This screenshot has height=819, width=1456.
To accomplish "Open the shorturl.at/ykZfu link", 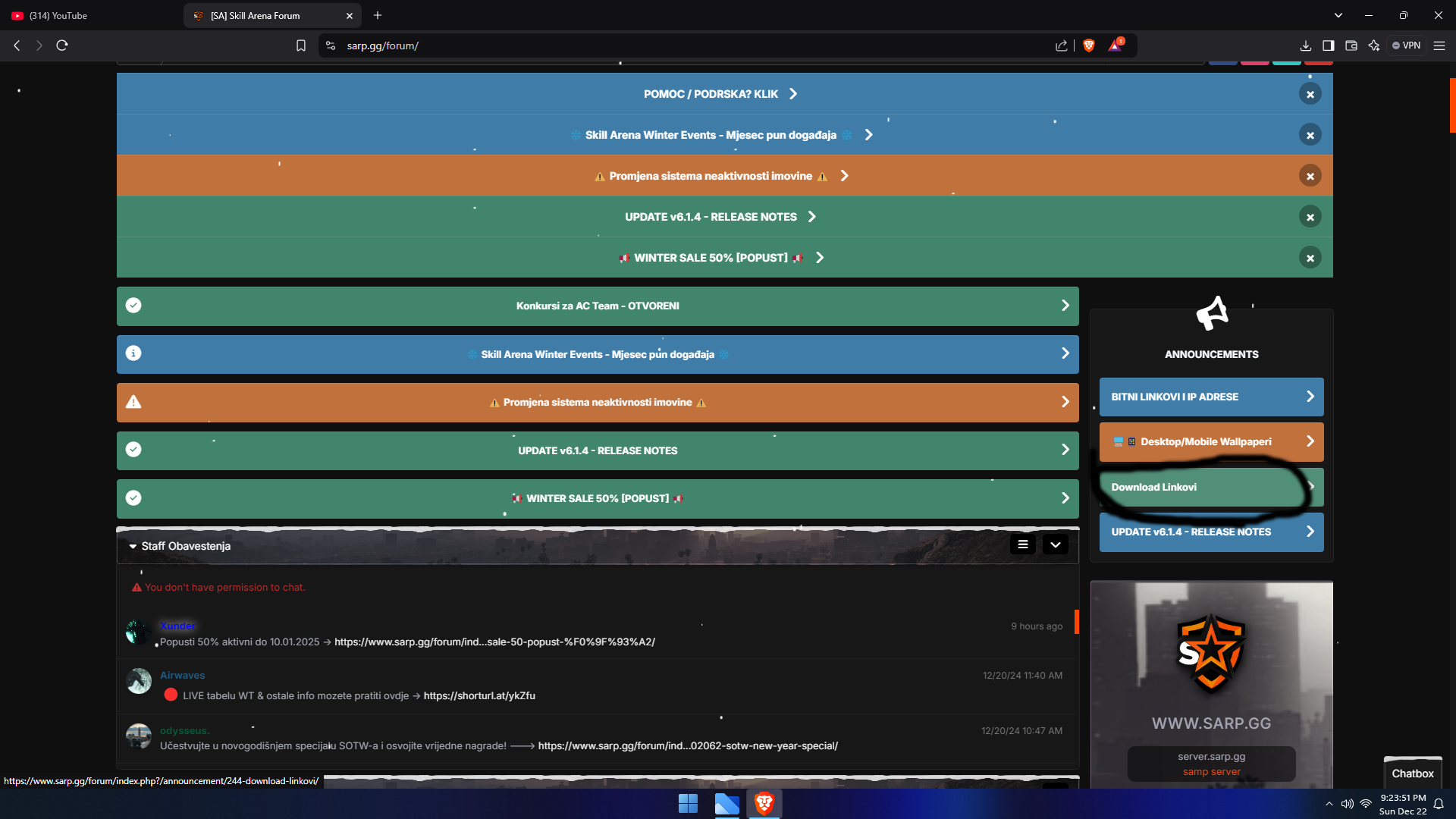I will coord(479,695).
